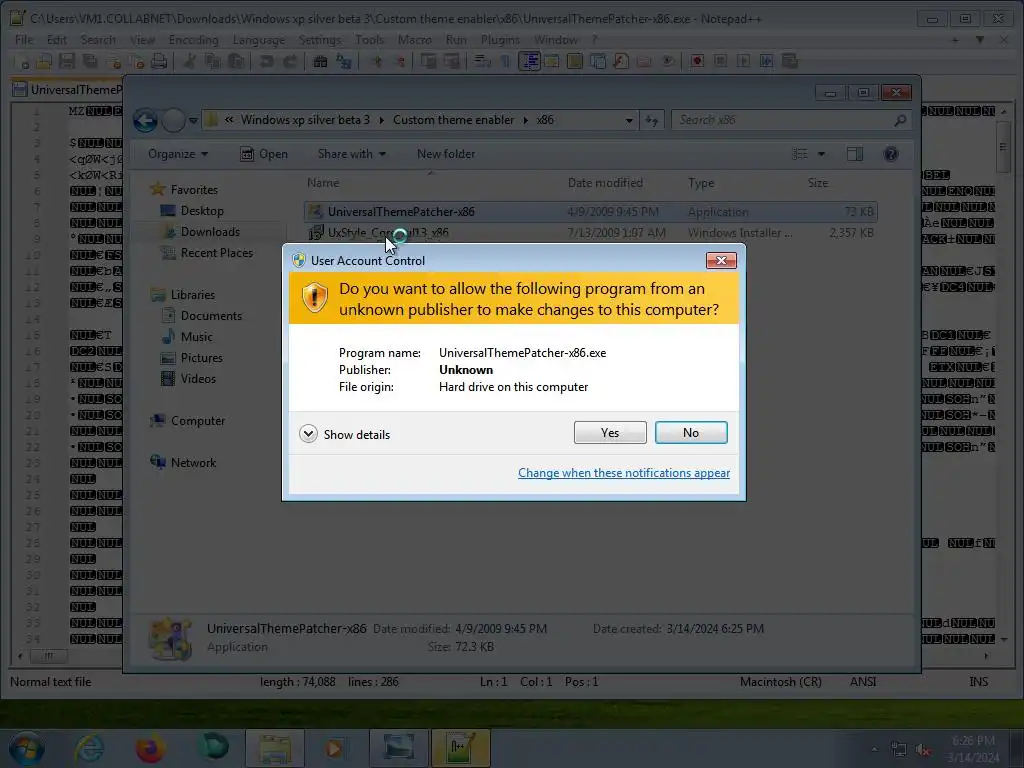Open the File menu in Notepad++

point(24,40)
